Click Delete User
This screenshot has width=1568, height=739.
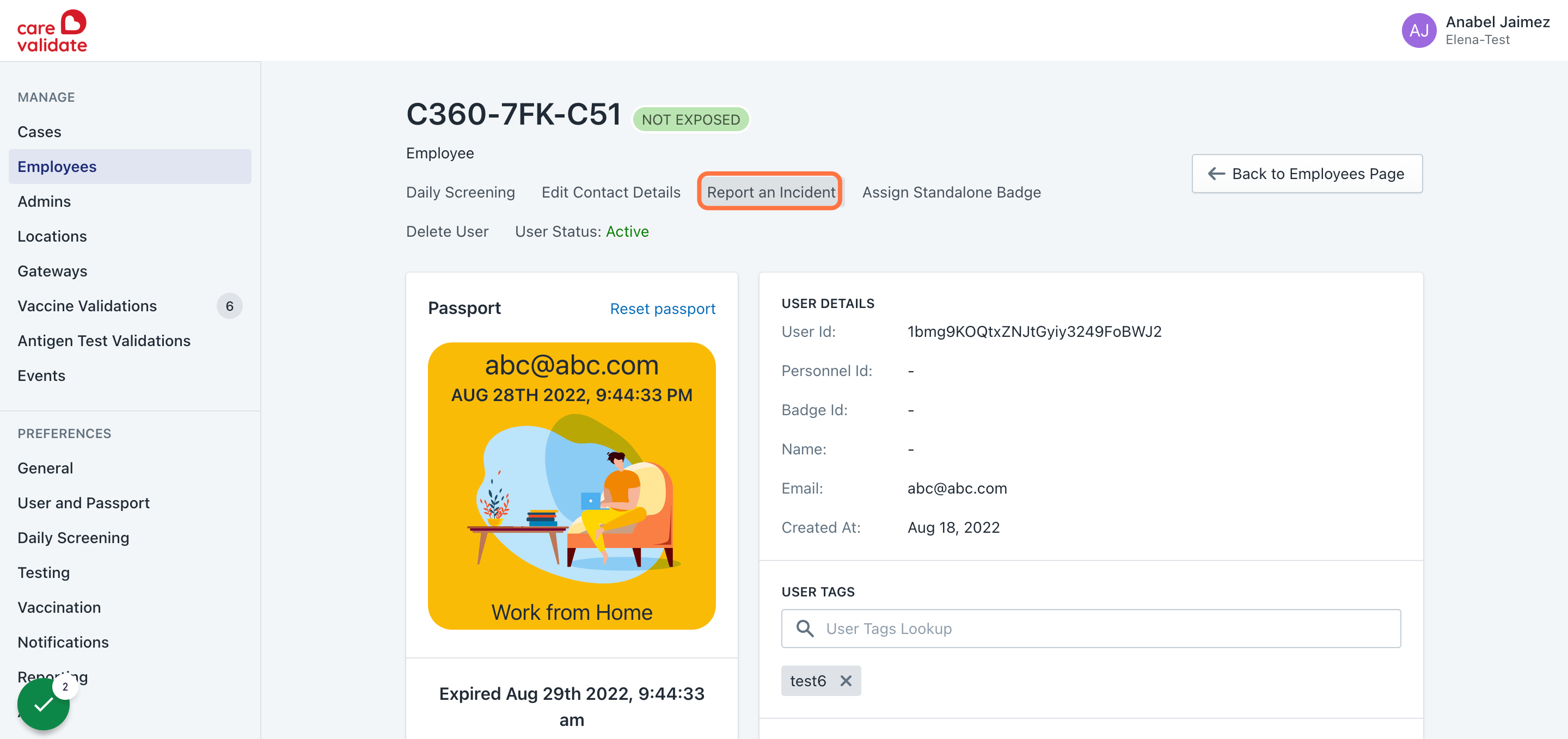(x=447, y=232)
